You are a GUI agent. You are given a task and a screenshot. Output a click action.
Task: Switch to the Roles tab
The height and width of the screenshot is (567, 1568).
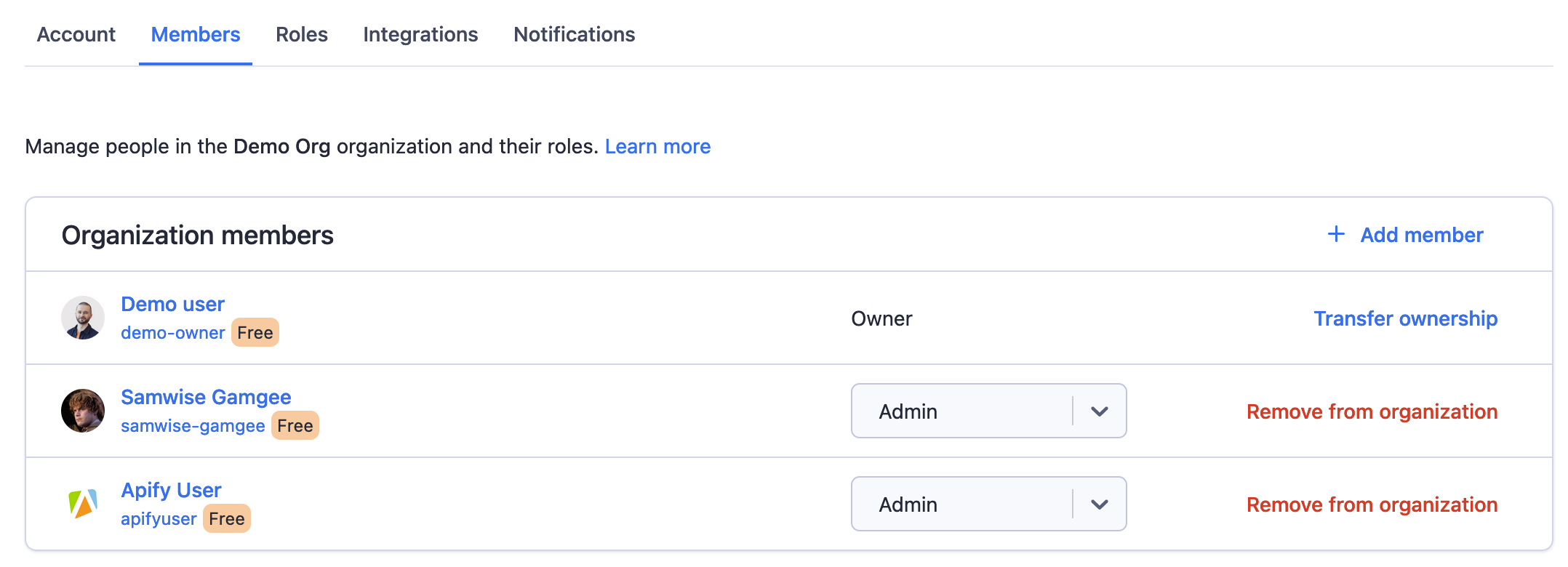(302, 34)
